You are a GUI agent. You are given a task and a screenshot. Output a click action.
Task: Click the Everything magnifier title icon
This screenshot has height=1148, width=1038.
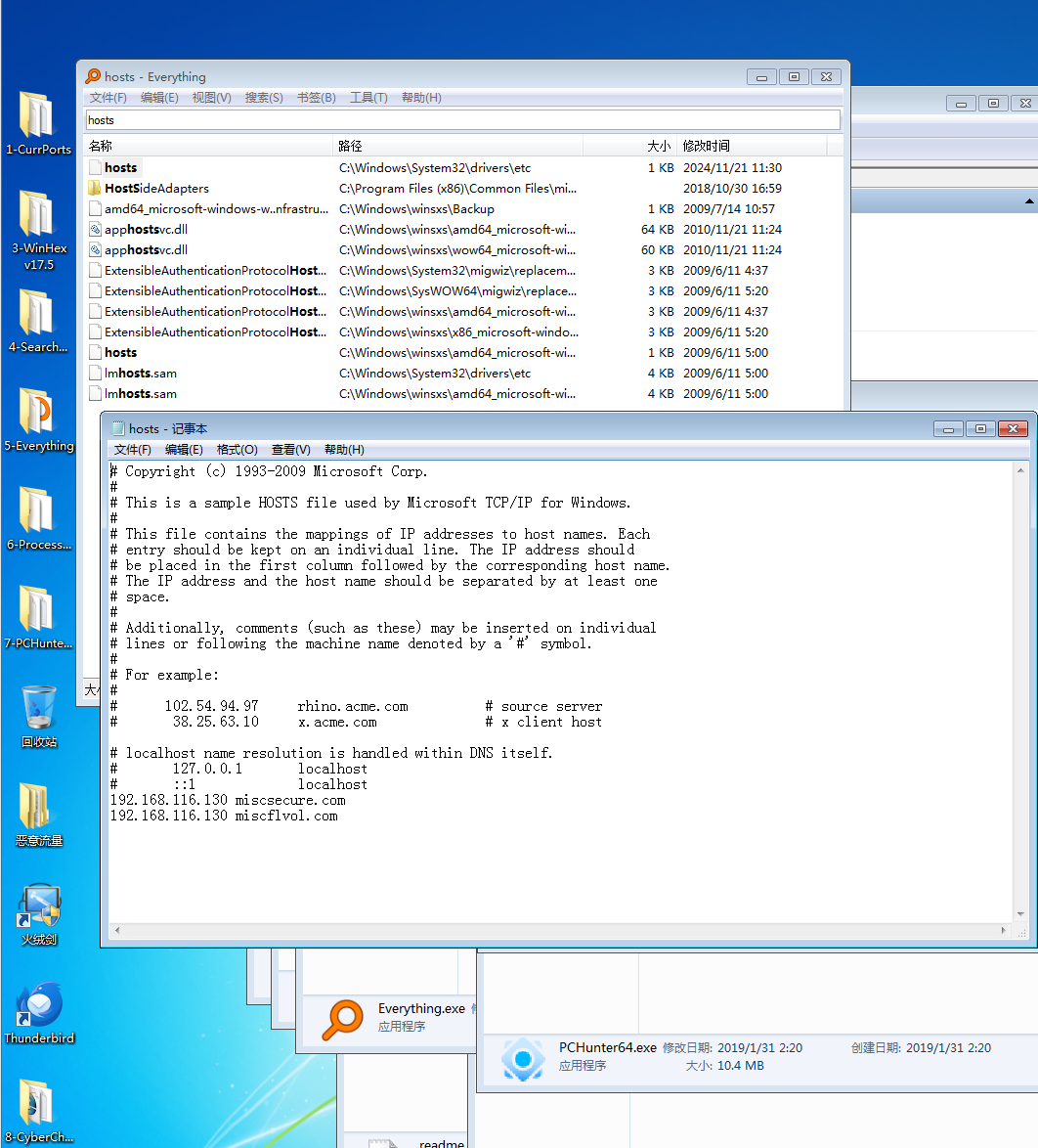coord(93,76)
